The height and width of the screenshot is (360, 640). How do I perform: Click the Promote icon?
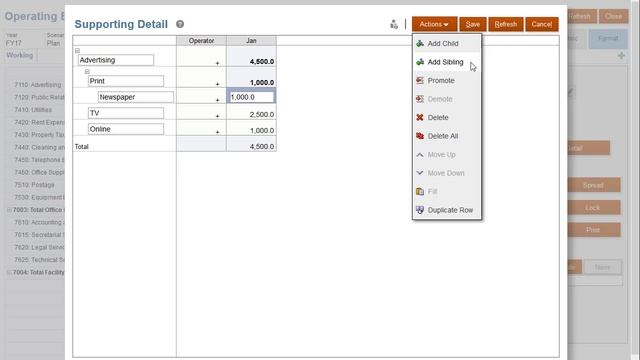420,80
